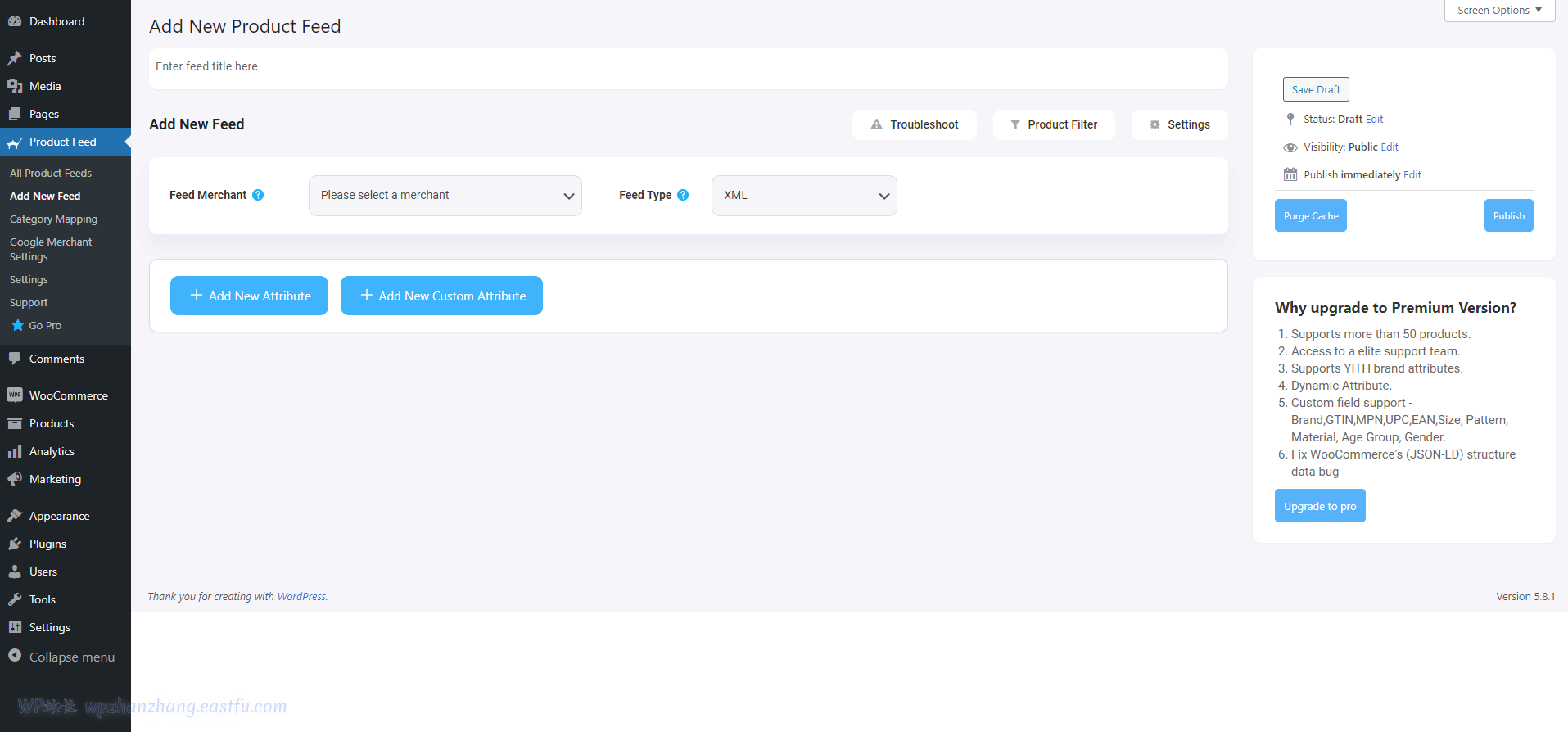1568x732 pixels.
Task: Click the Go Pro star icon
Action: coord(17,325)
